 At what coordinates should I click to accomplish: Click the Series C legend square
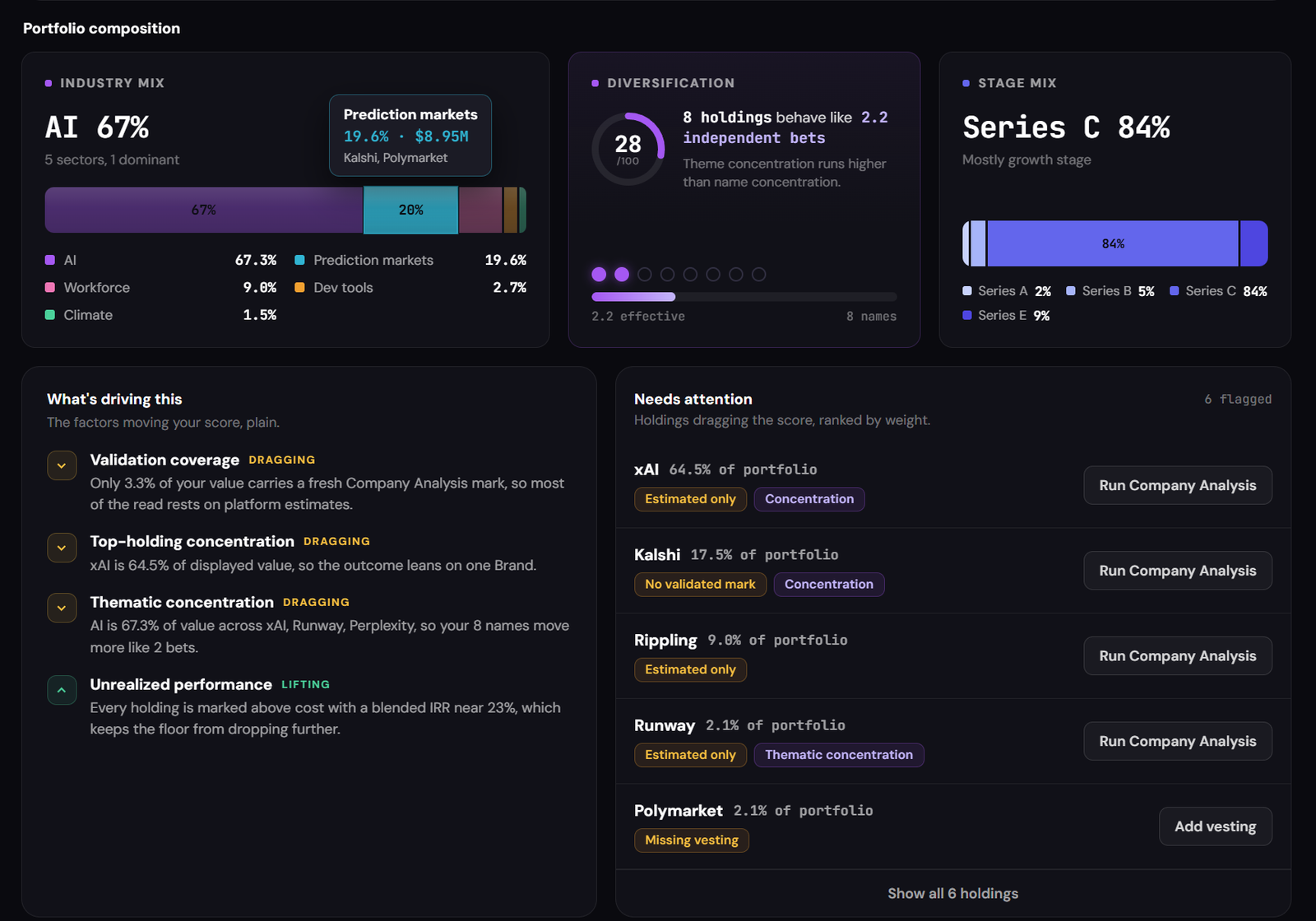point(1175,291)
